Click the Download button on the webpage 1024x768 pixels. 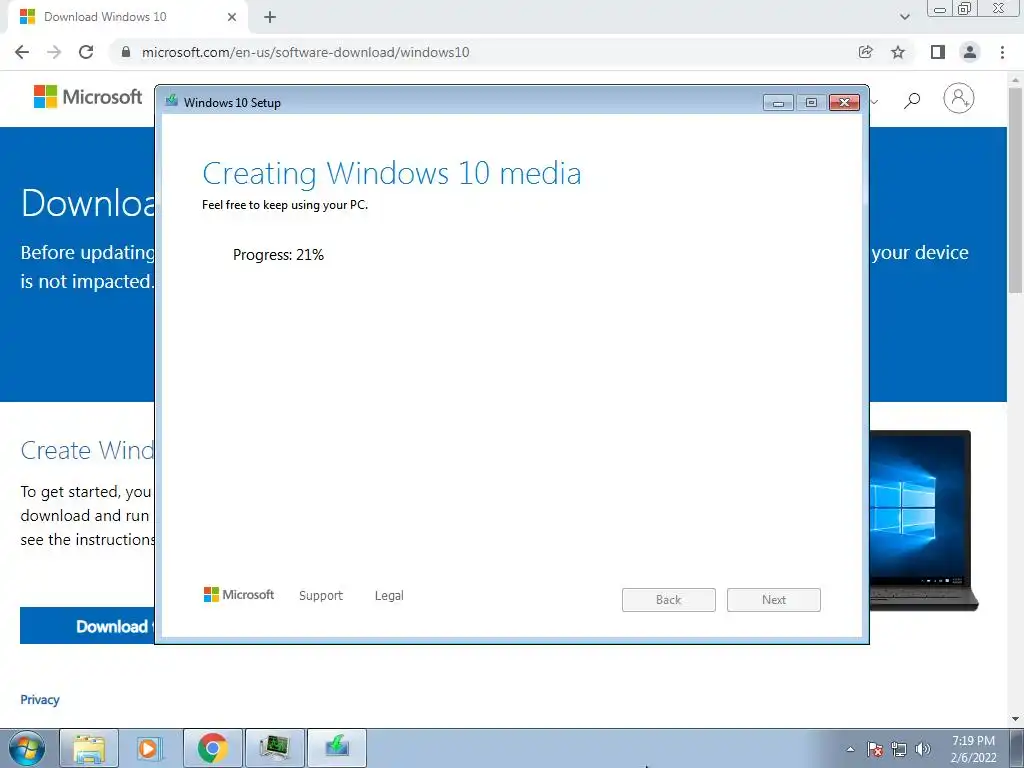click(x=88, y=626)
